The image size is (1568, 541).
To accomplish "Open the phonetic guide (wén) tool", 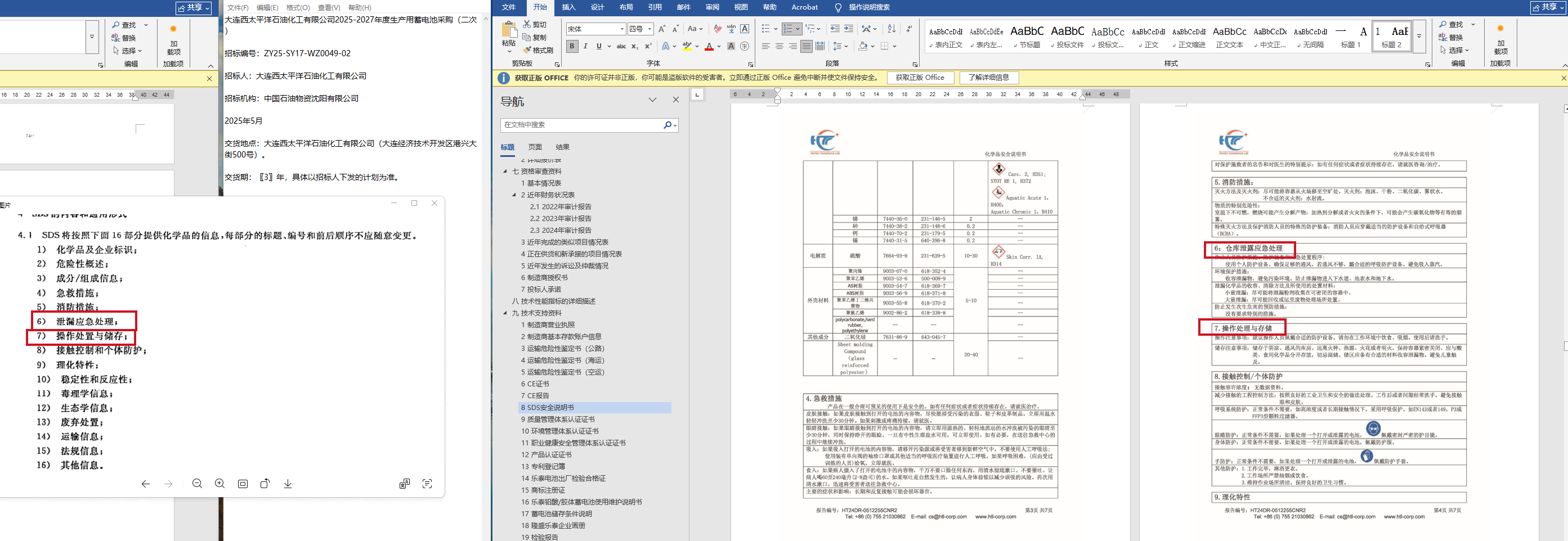I will click(x=731, y=29).
